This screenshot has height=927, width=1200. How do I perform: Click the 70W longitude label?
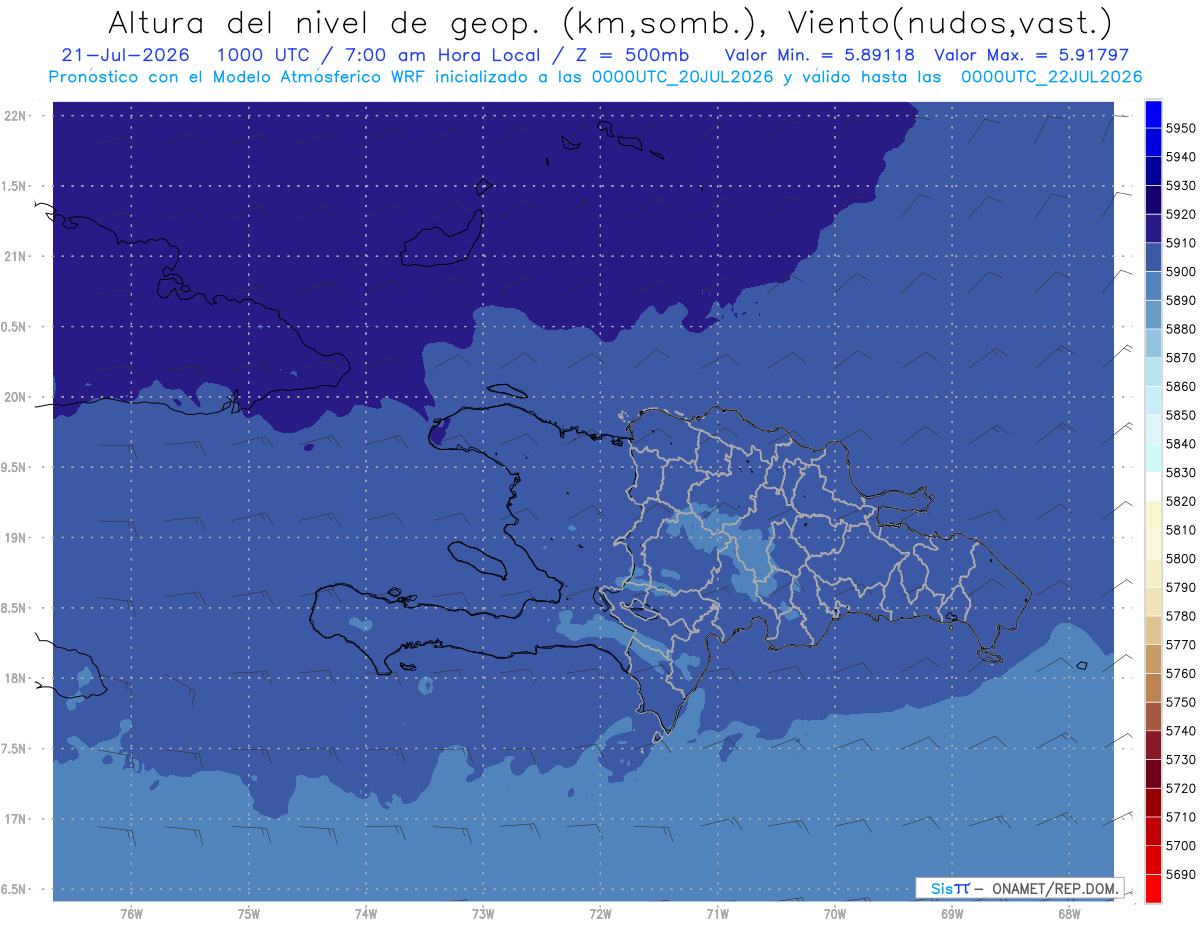pos(835,914)
